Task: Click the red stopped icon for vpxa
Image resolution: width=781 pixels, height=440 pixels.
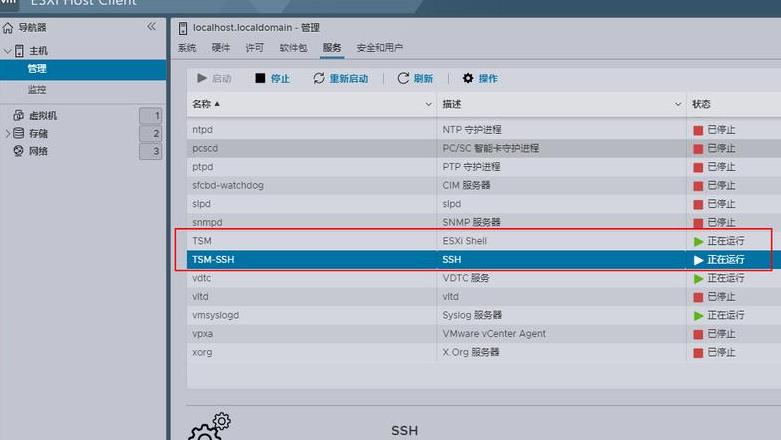Action: tap(698, 334)
